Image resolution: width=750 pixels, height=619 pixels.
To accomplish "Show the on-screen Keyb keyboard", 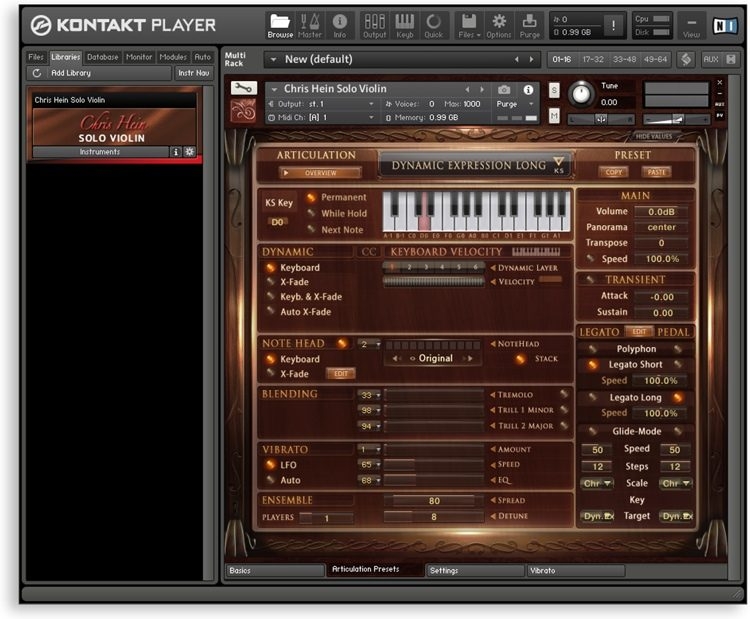I will point(405,25).
